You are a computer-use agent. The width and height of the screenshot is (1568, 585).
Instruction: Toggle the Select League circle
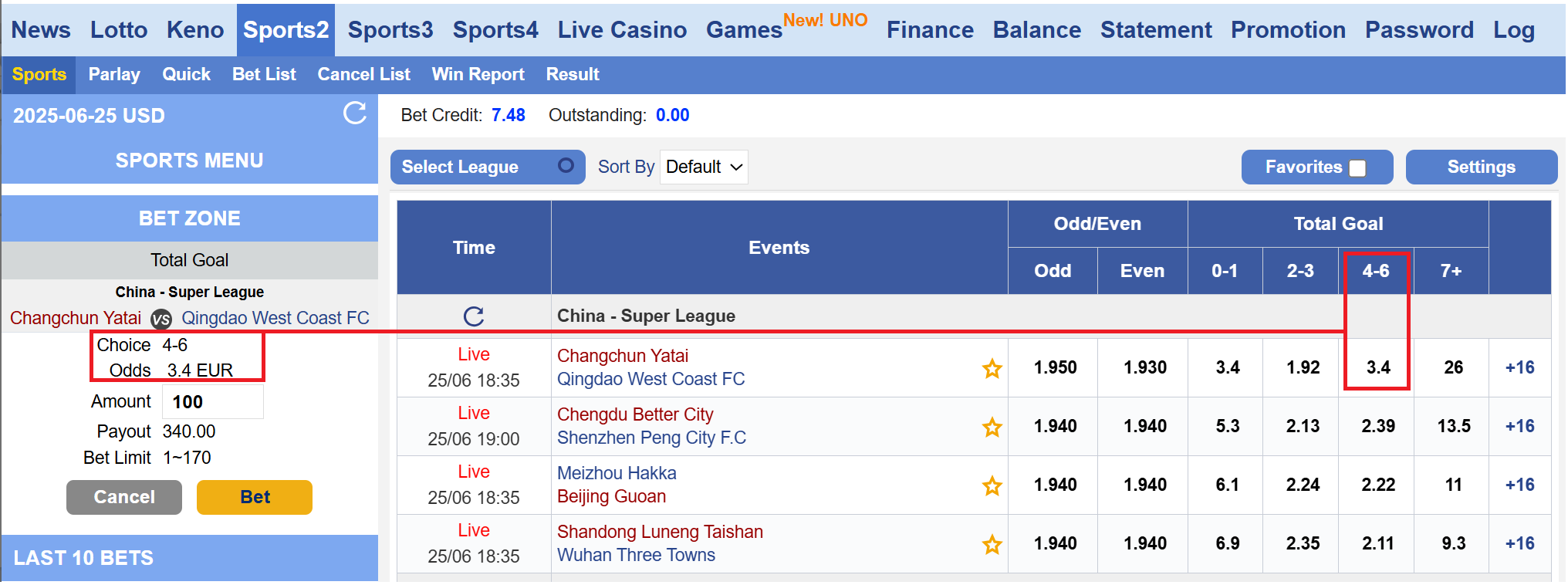(x=566, y=166)
